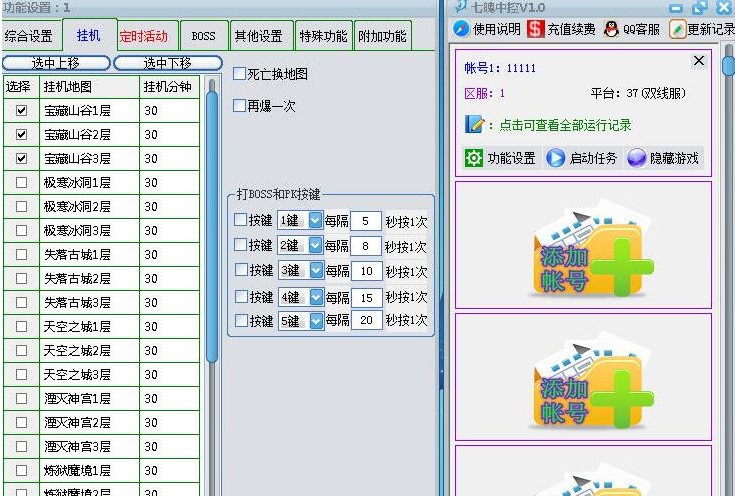Click the 启动任务 play icon
Screen dimensions: 735x496
[555, 158]
